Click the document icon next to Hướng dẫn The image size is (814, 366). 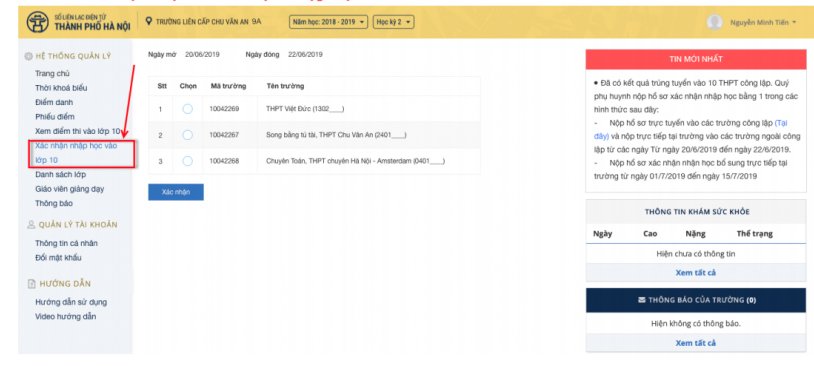[x=31, y=283]
